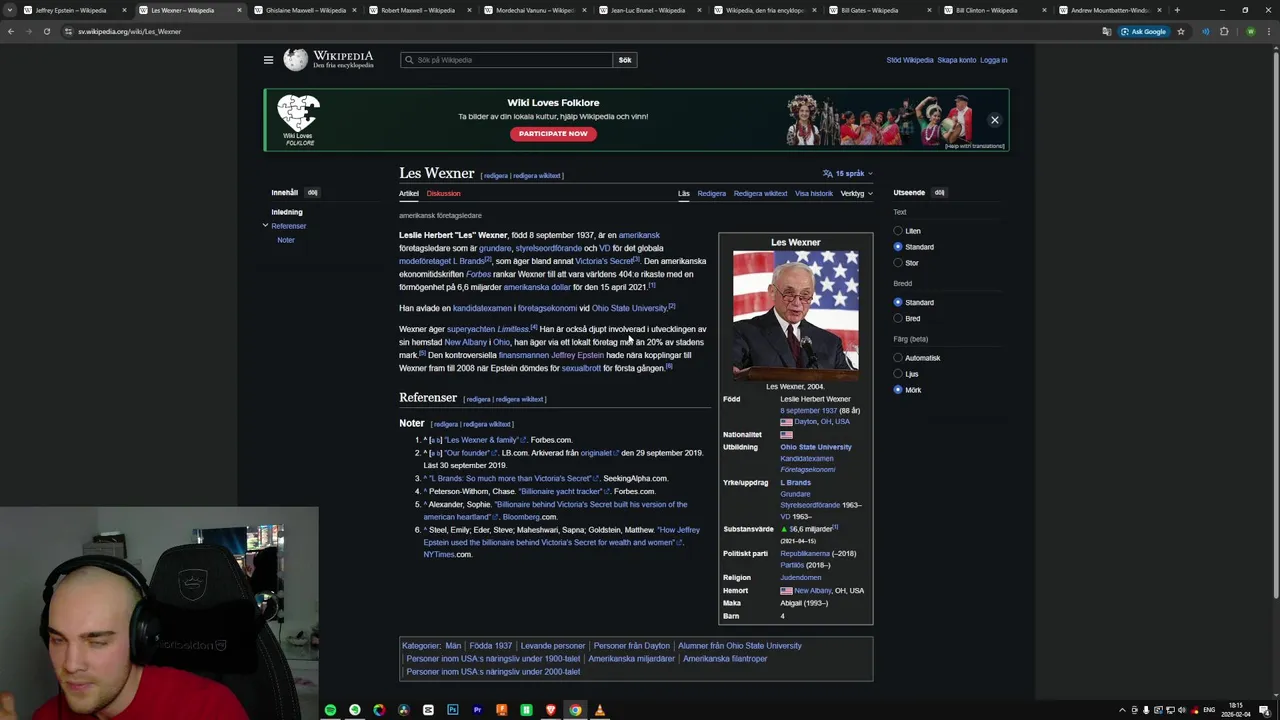This screenshot has width=1280, height=720.
Task: Open the Les Wexner infobox photo
Action: [x=795, y=314]
